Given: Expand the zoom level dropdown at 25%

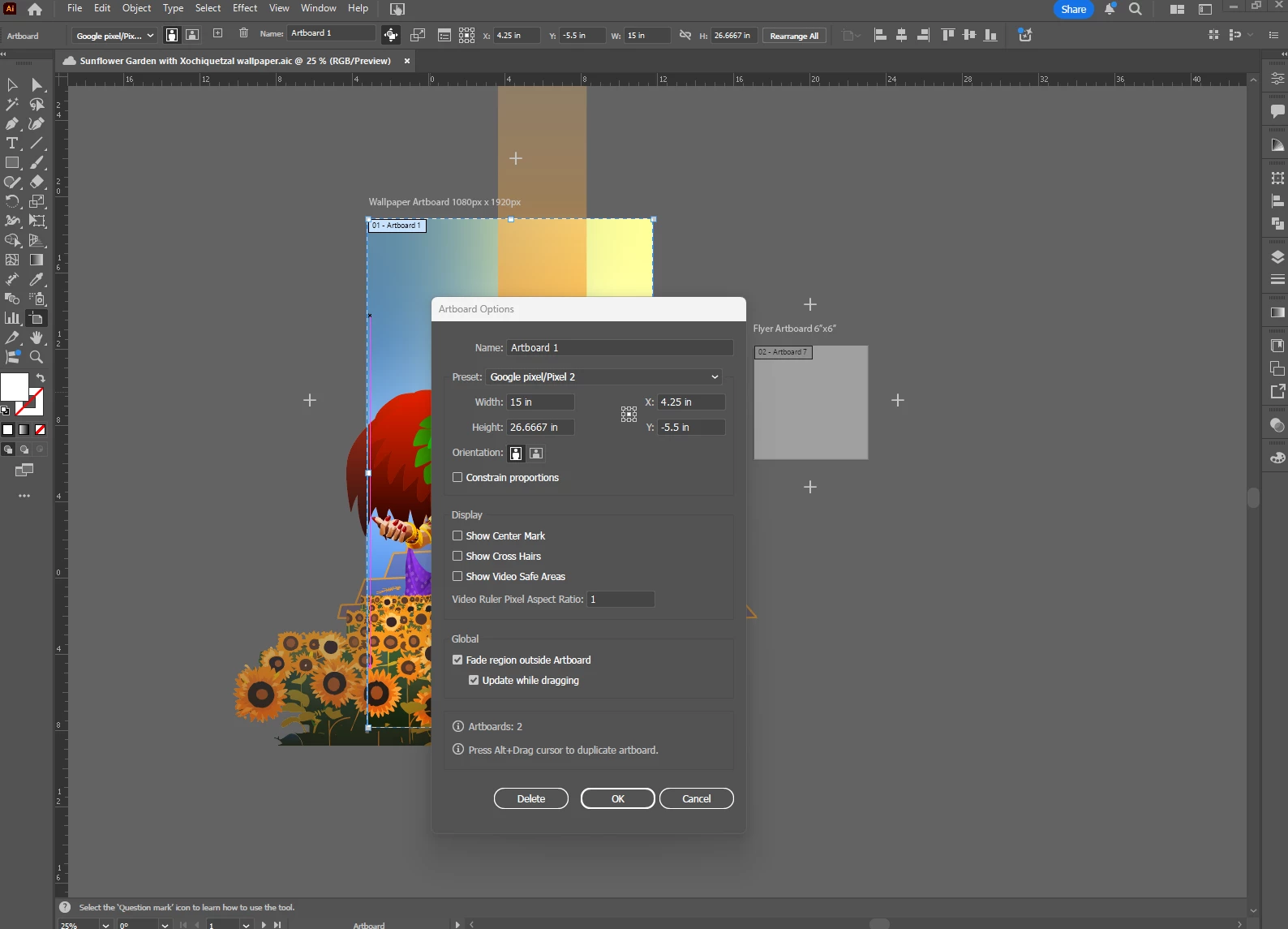Looking at the screenshot, I should tap(105, 925).
